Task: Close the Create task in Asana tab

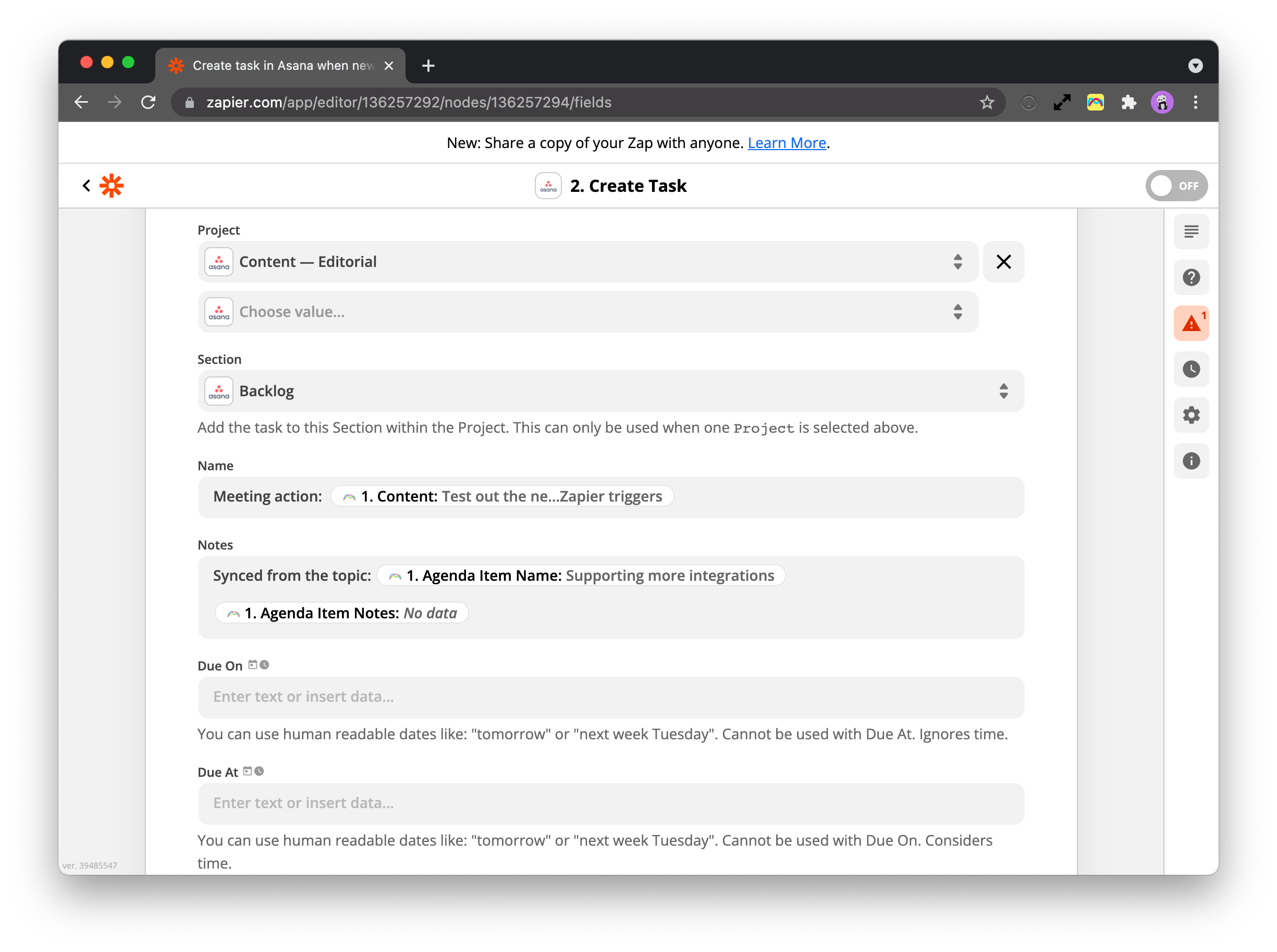Action: tap(389, 65)
